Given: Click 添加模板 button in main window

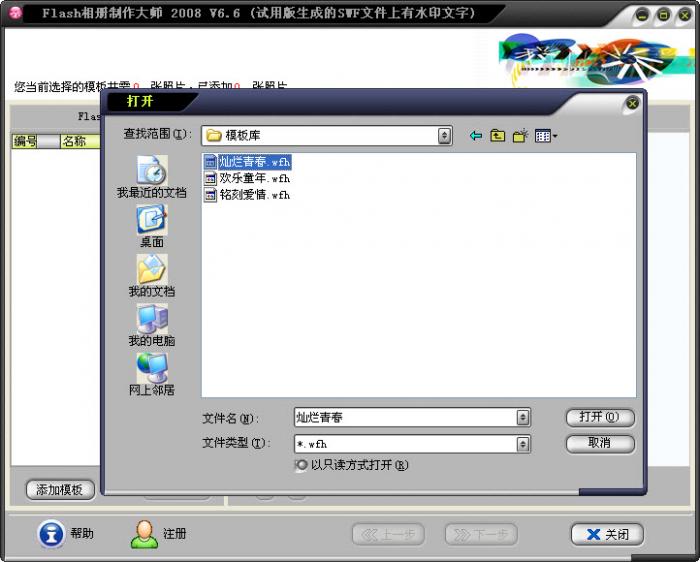Looking at the screenshot, I should coord(60,490).
